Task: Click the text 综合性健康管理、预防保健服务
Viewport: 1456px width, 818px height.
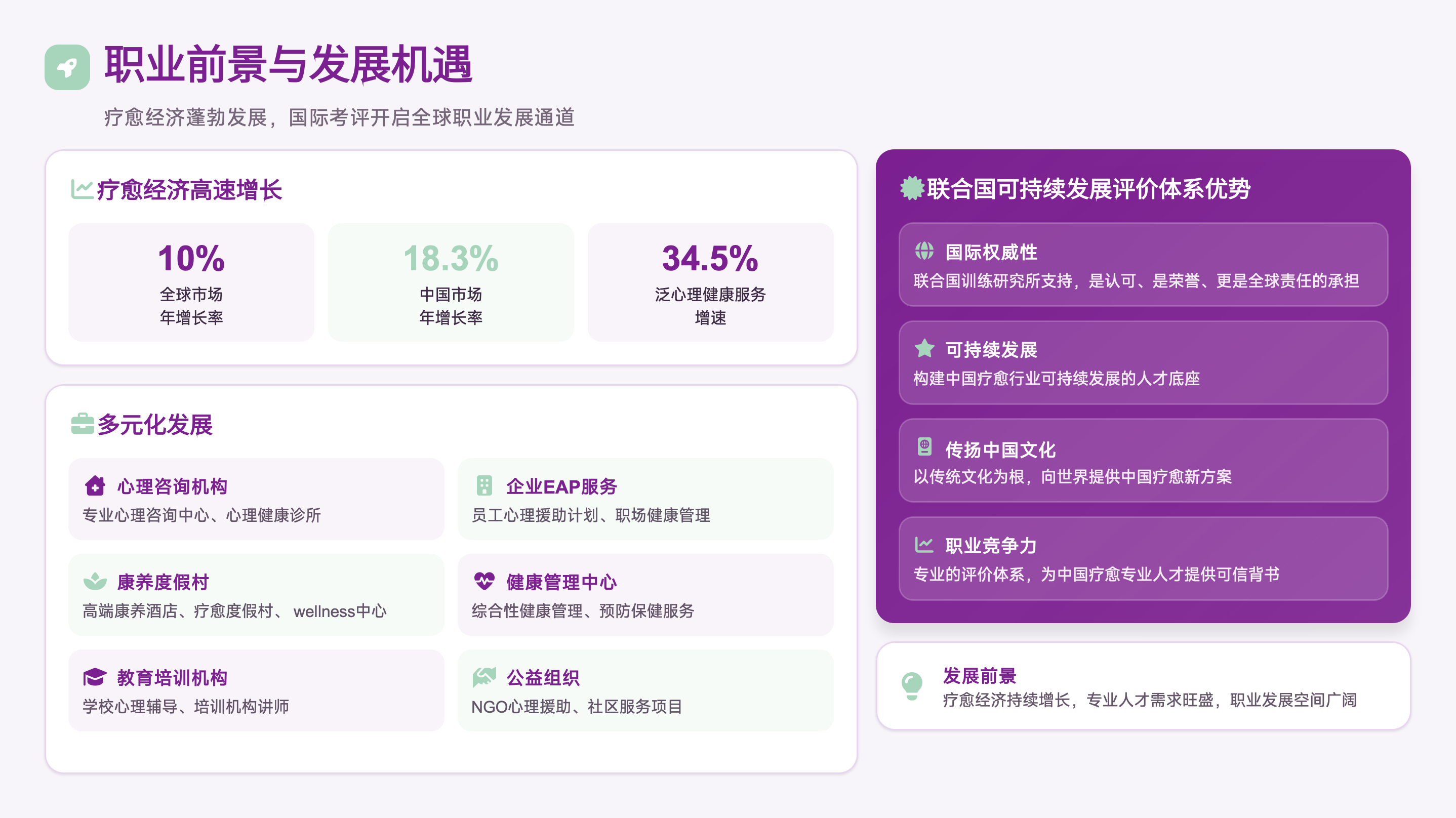Action: [583, 610]
